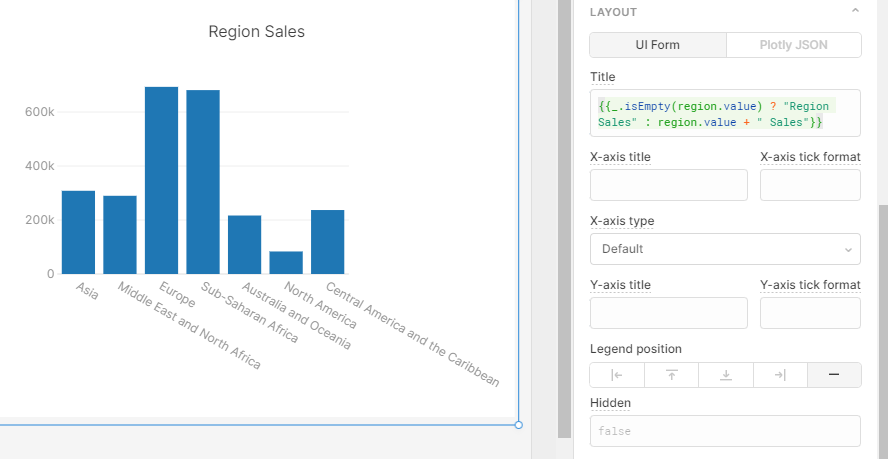Click the vertical scrollbar beside the canvas
Image resolution: width=888 pixels, height=459 pixels.
pos(565,219)
